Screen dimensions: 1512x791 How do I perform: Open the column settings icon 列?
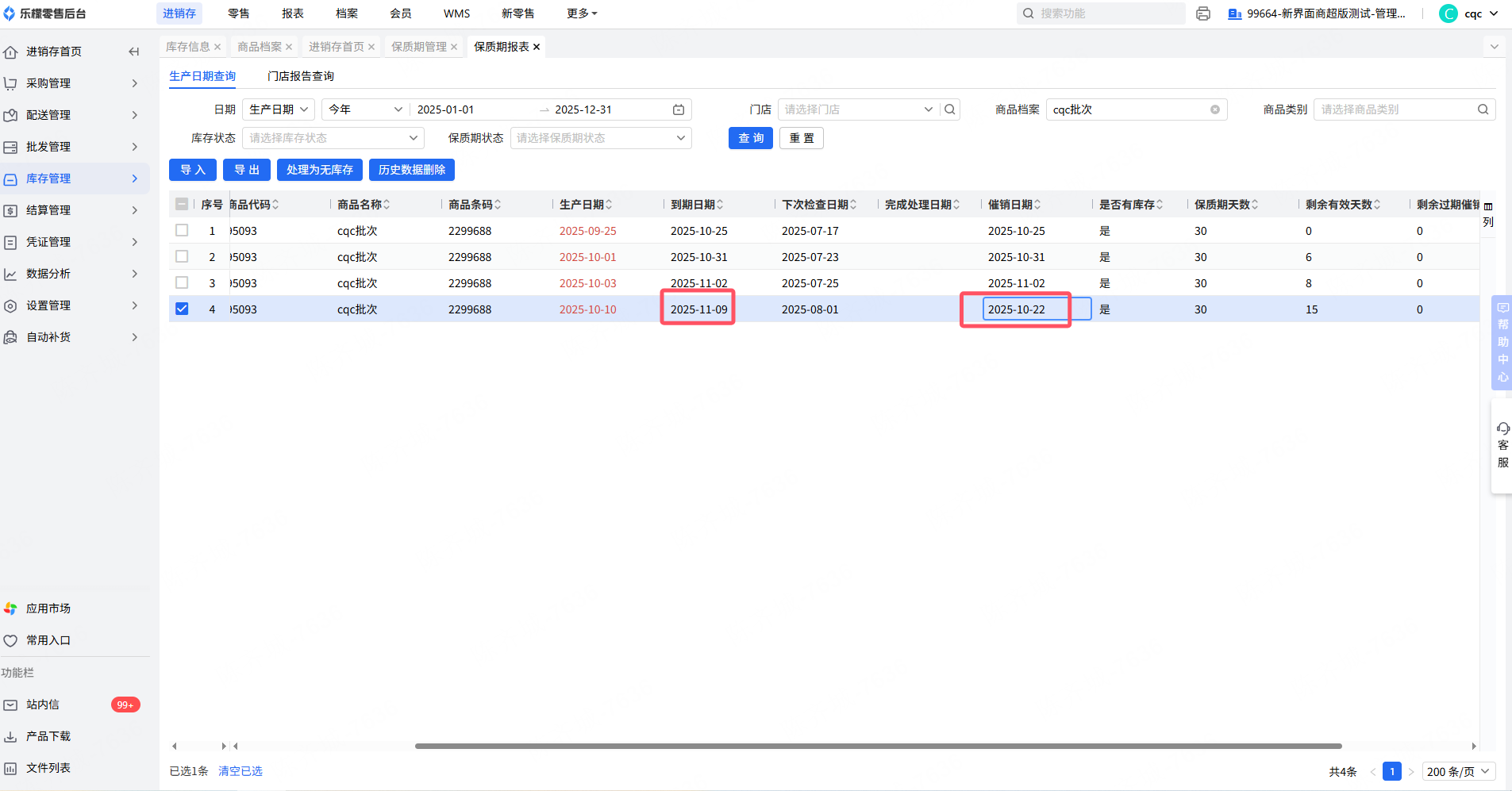click(x=1488, y=214)
